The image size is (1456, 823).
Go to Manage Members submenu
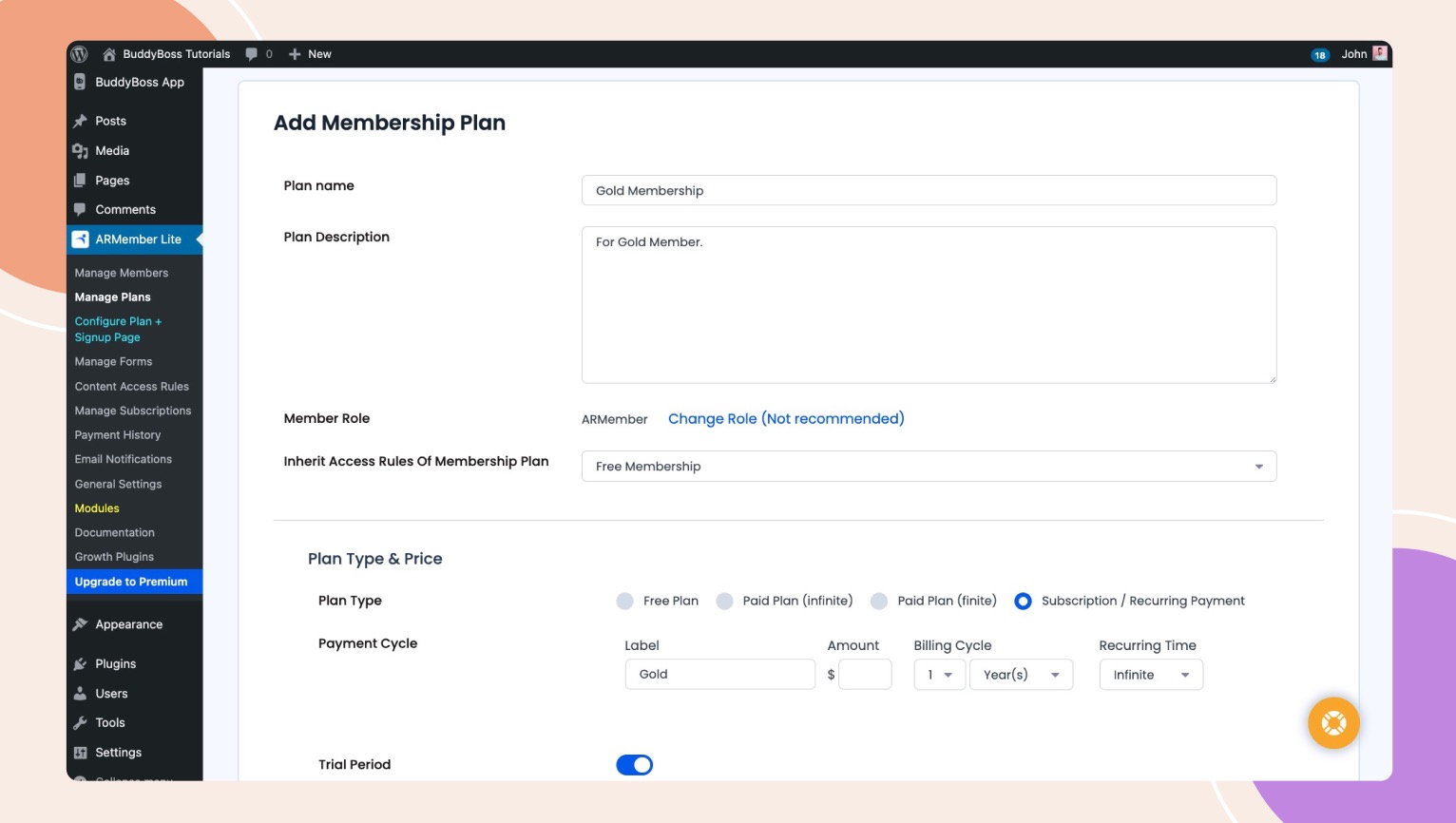(122, 273)
